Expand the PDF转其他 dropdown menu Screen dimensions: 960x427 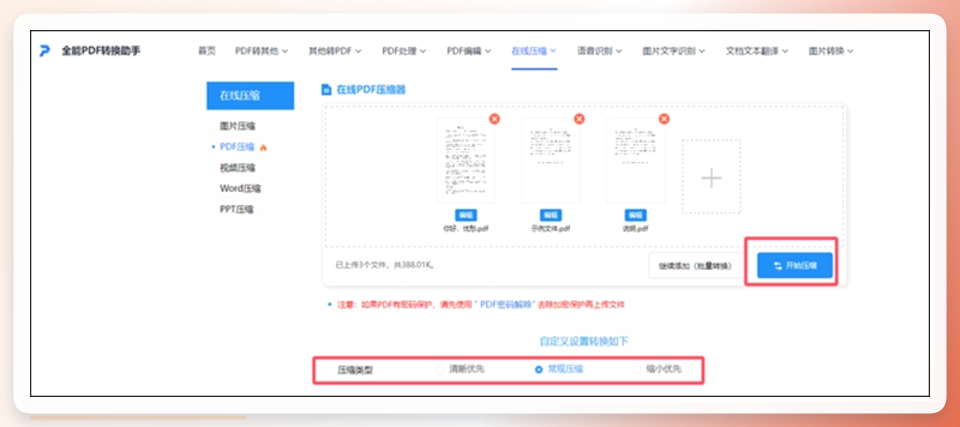[261, 51]
